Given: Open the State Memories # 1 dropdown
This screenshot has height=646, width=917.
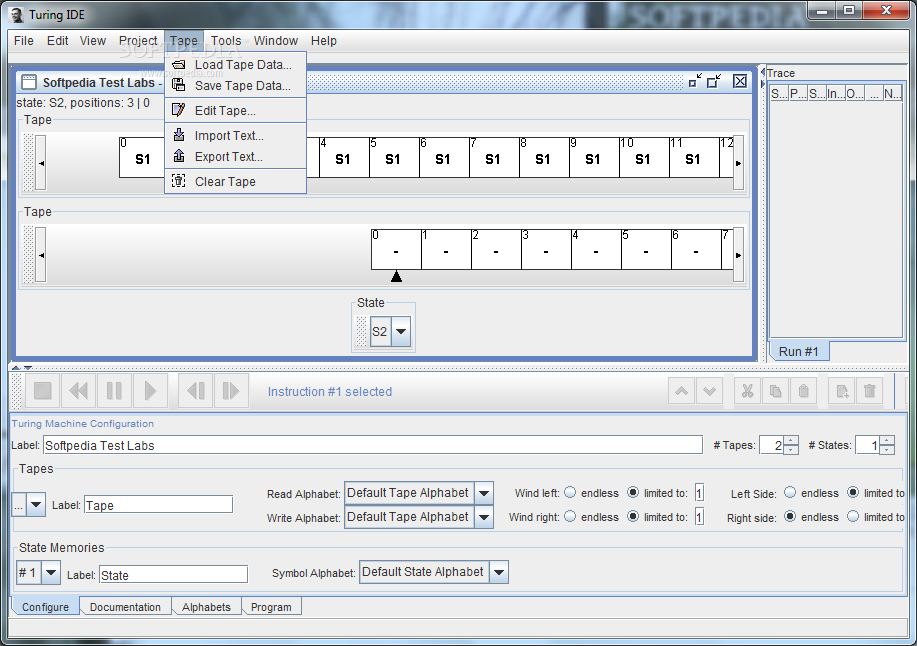Looking at the screenshot, I should (x=50, y=572).
